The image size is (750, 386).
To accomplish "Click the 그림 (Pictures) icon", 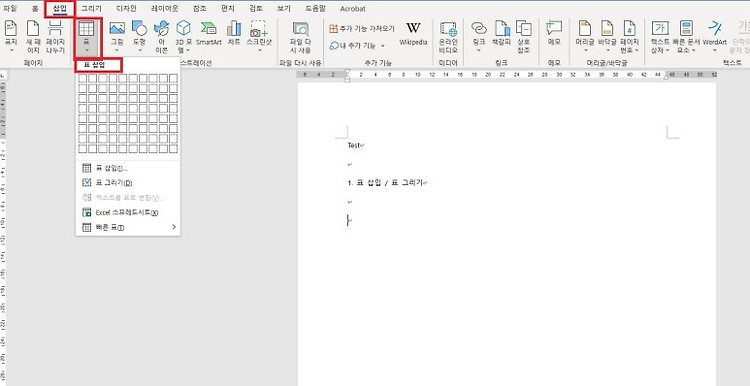I will pyautogui.click(x=117, y=29).
